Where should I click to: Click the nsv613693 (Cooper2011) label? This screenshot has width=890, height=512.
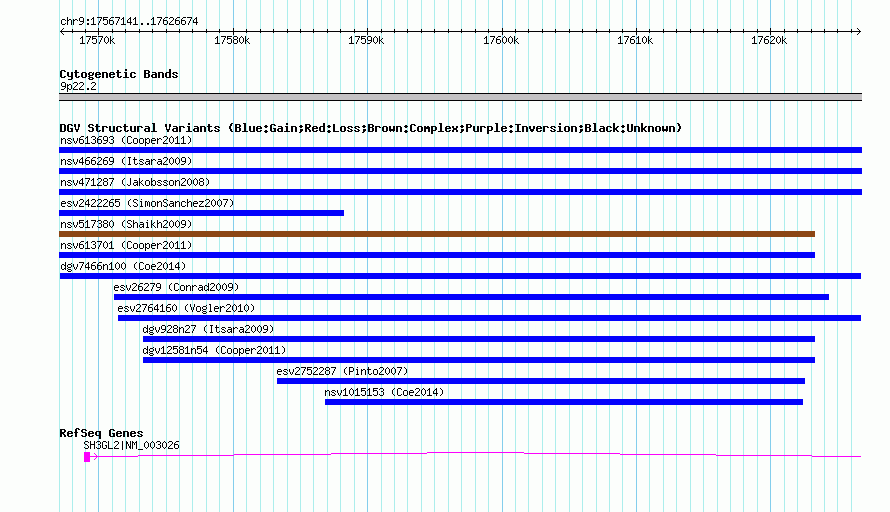coord(126,140)
